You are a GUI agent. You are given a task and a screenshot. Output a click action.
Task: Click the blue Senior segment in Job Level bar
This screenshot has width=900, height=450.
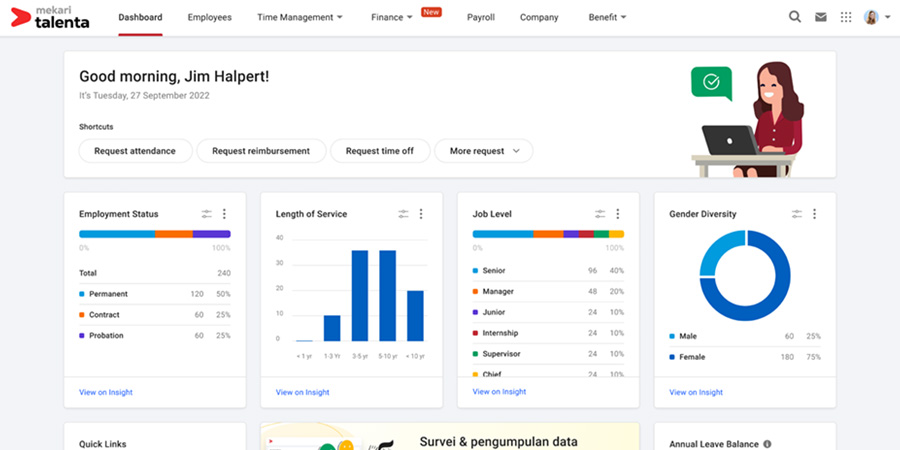pos(503,234)
